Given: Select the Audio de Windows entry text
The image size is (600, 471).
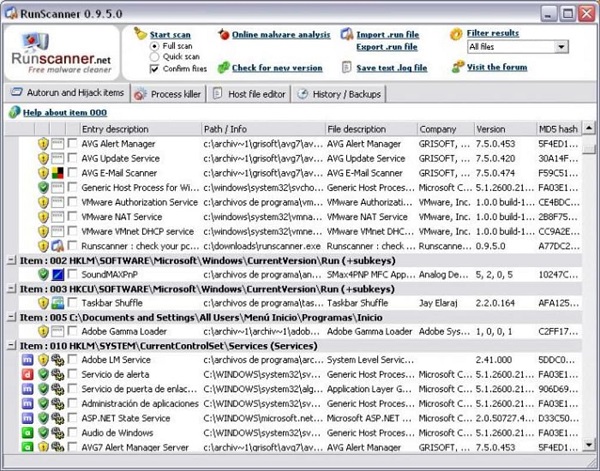Looking at the screenshot, I should tap(117, 433).
